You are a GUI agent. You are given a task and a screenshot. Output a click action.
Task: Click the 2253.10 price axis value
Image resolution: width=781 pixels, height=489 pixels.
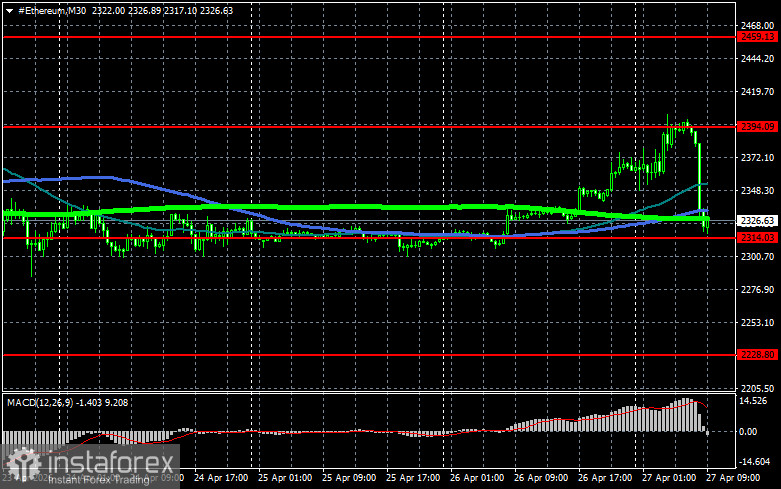coord(757,323)
